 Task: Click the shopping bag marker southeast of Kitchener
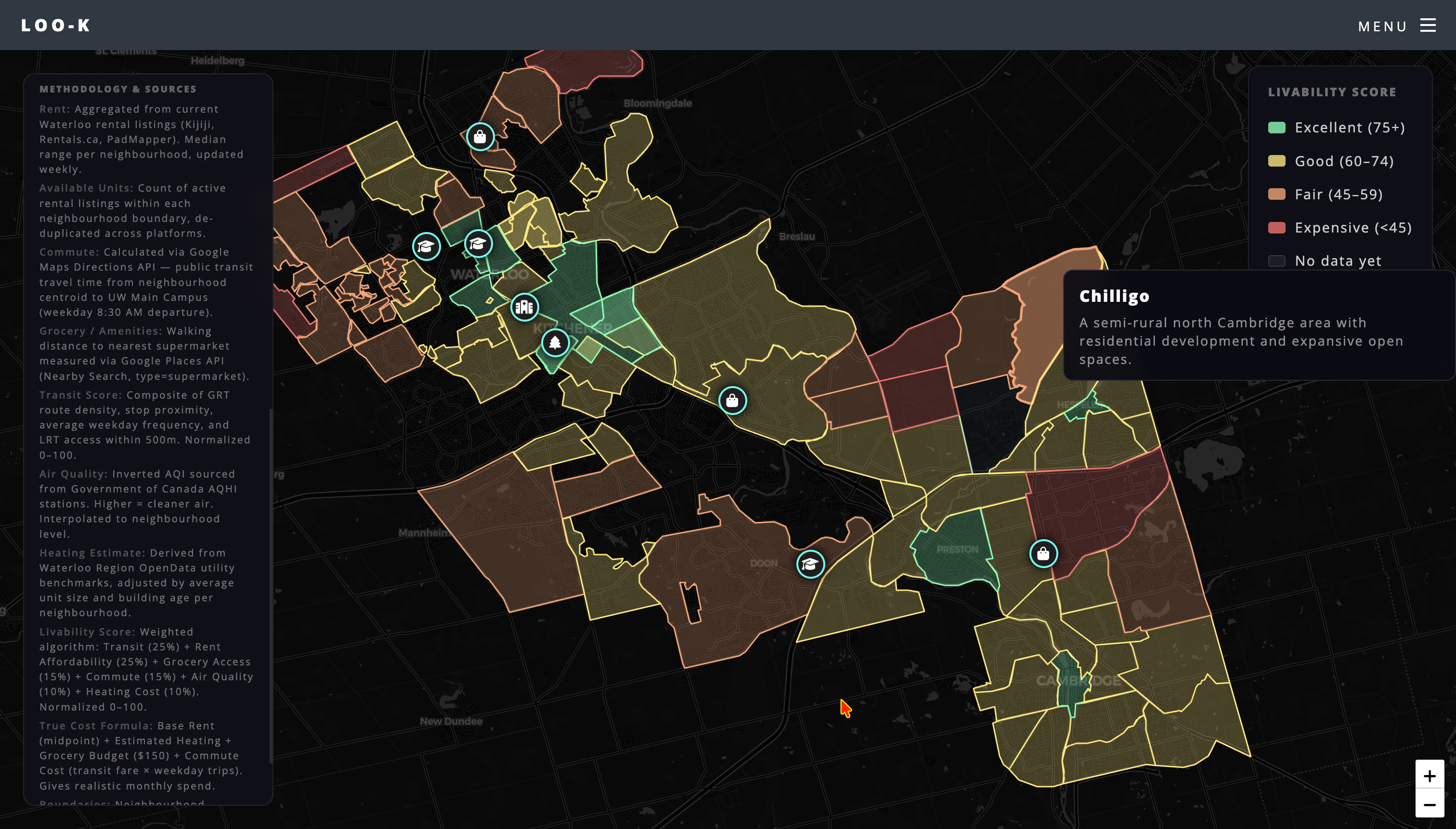point(732,401)
